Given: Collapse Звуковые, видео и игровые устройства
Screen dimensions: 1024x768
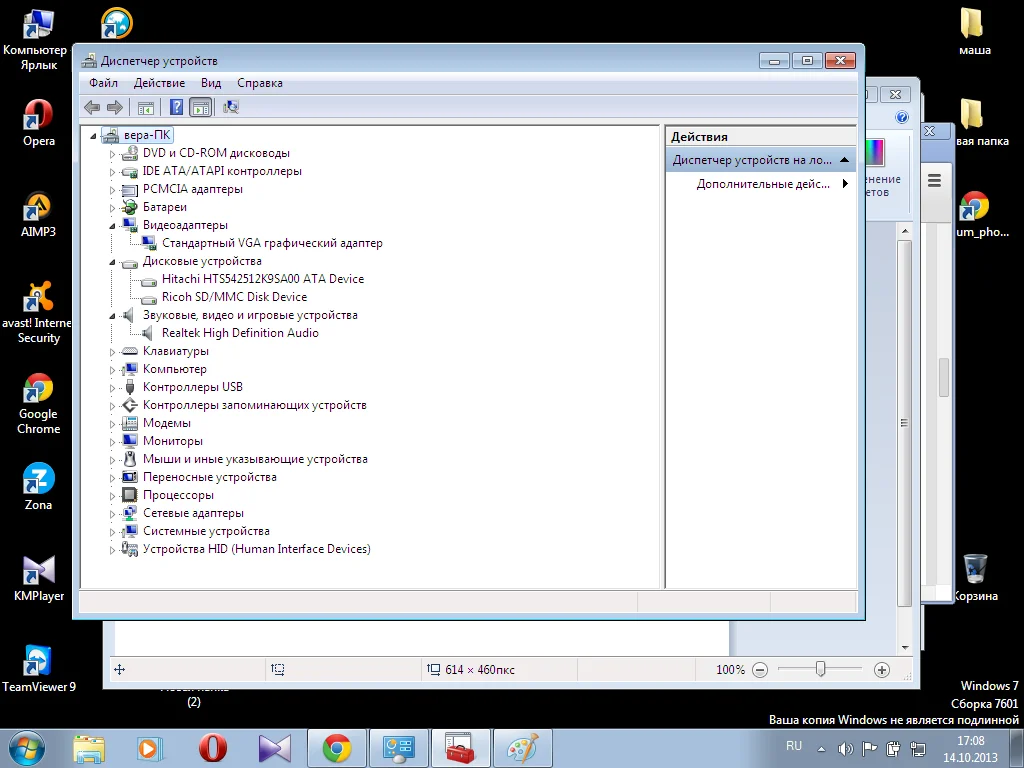Looking at the screenshot, I should click(x=112, y=316).
